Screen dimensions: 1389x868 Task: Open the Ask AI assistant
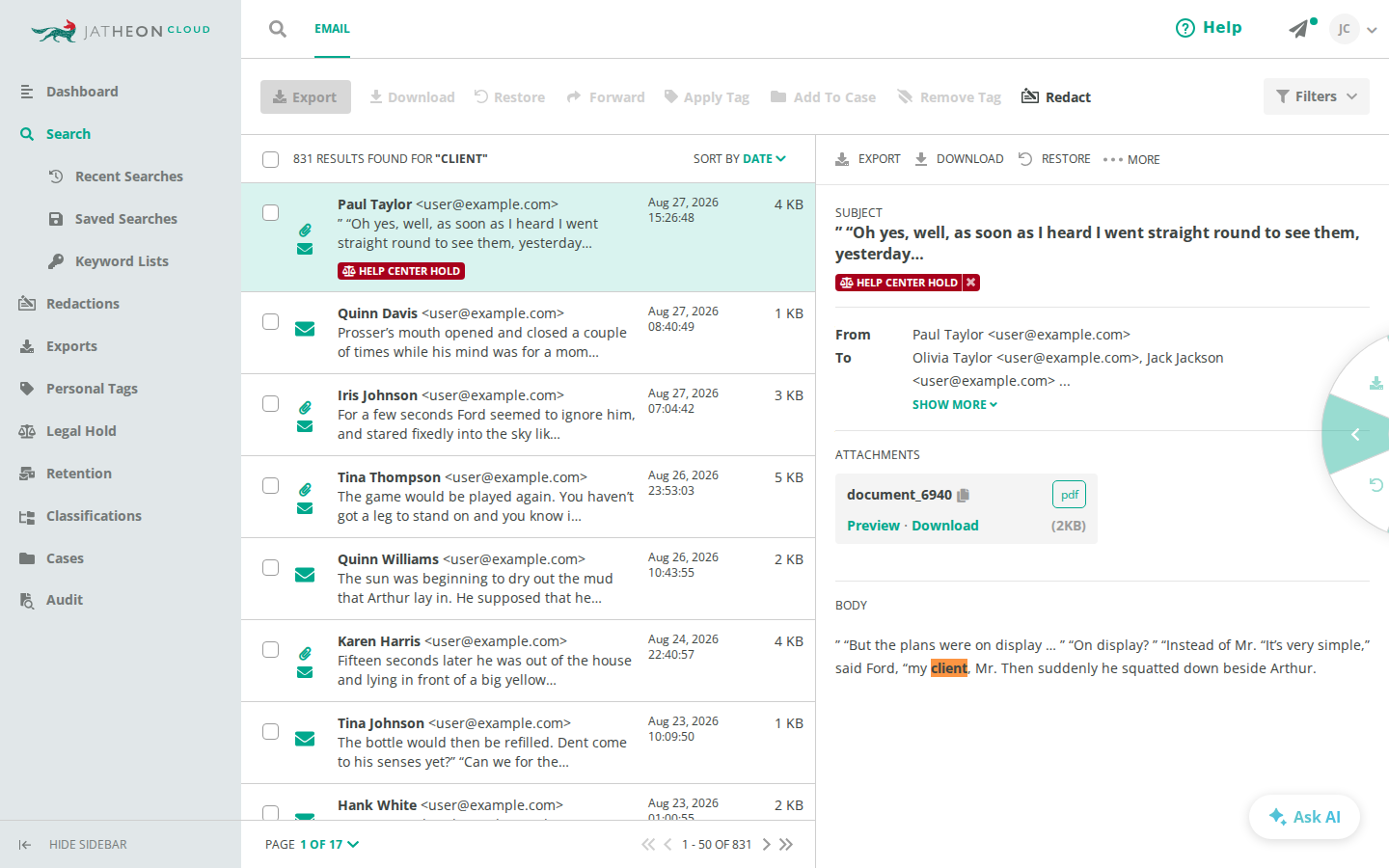click(1304, 817)
